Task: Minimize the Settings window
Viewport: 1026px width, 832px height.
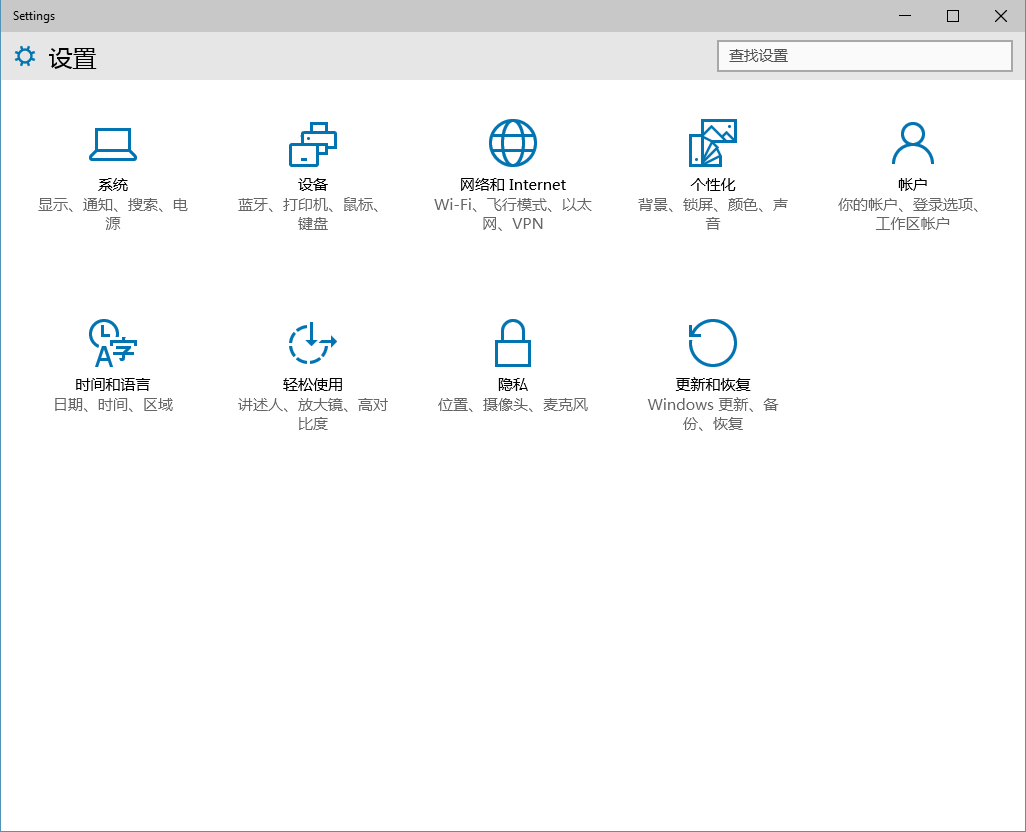Action: pyautogui.click(x=905, y=16)
